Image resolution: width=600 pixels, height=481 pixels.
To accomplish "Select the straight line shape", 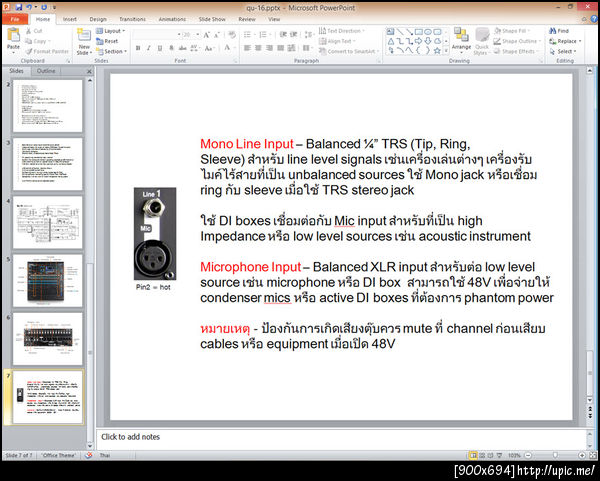I will (400, 32).
